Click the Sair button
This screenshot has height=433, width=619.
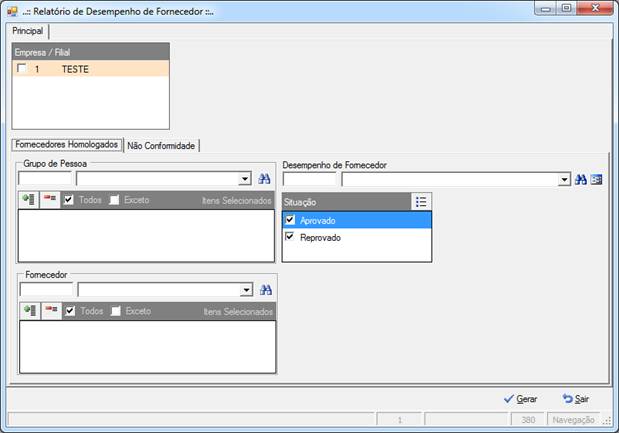(x=576, y=399)
